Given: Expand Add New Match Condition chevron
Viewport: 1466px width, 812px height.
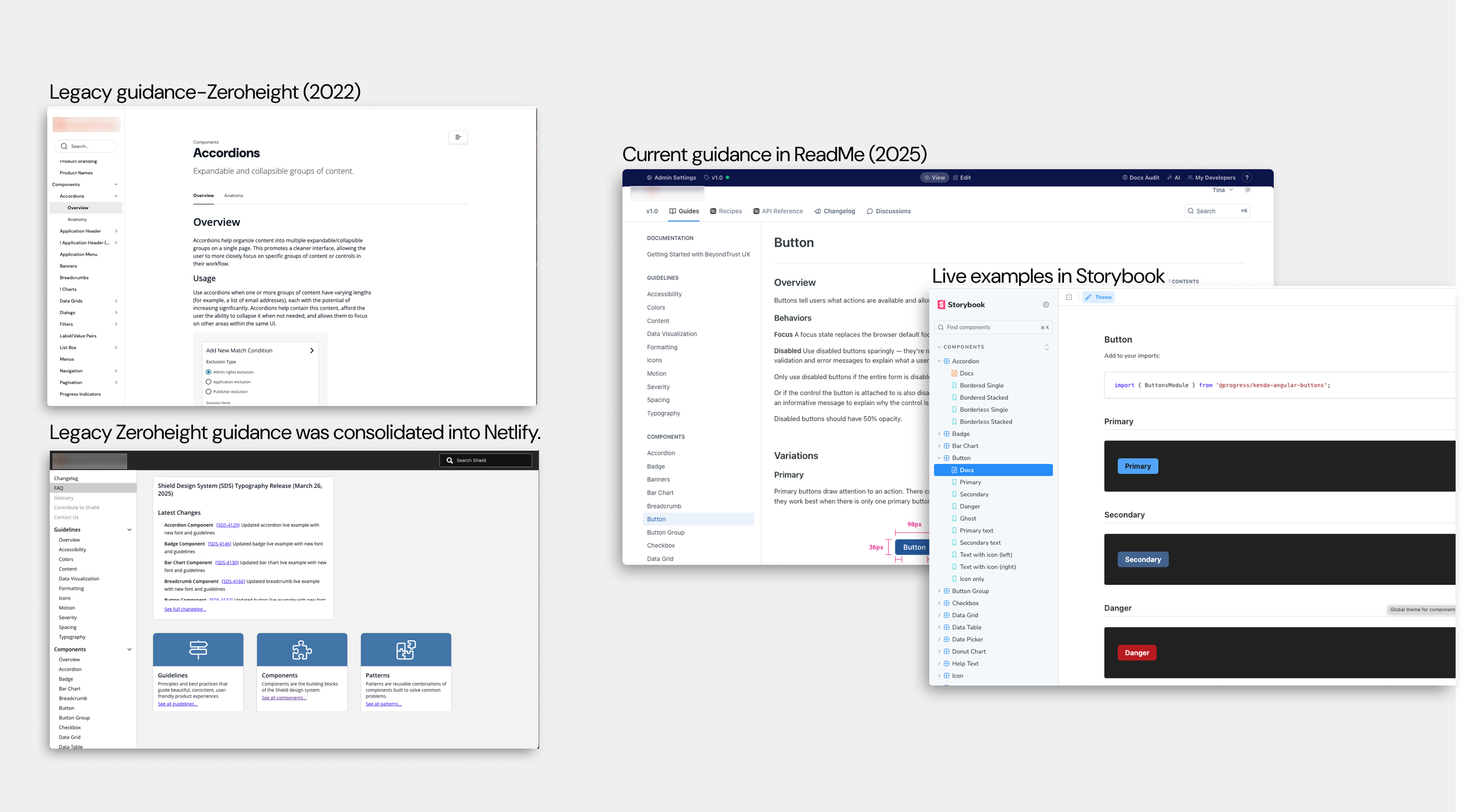Looking at the screenshot, I should (312, 350).
